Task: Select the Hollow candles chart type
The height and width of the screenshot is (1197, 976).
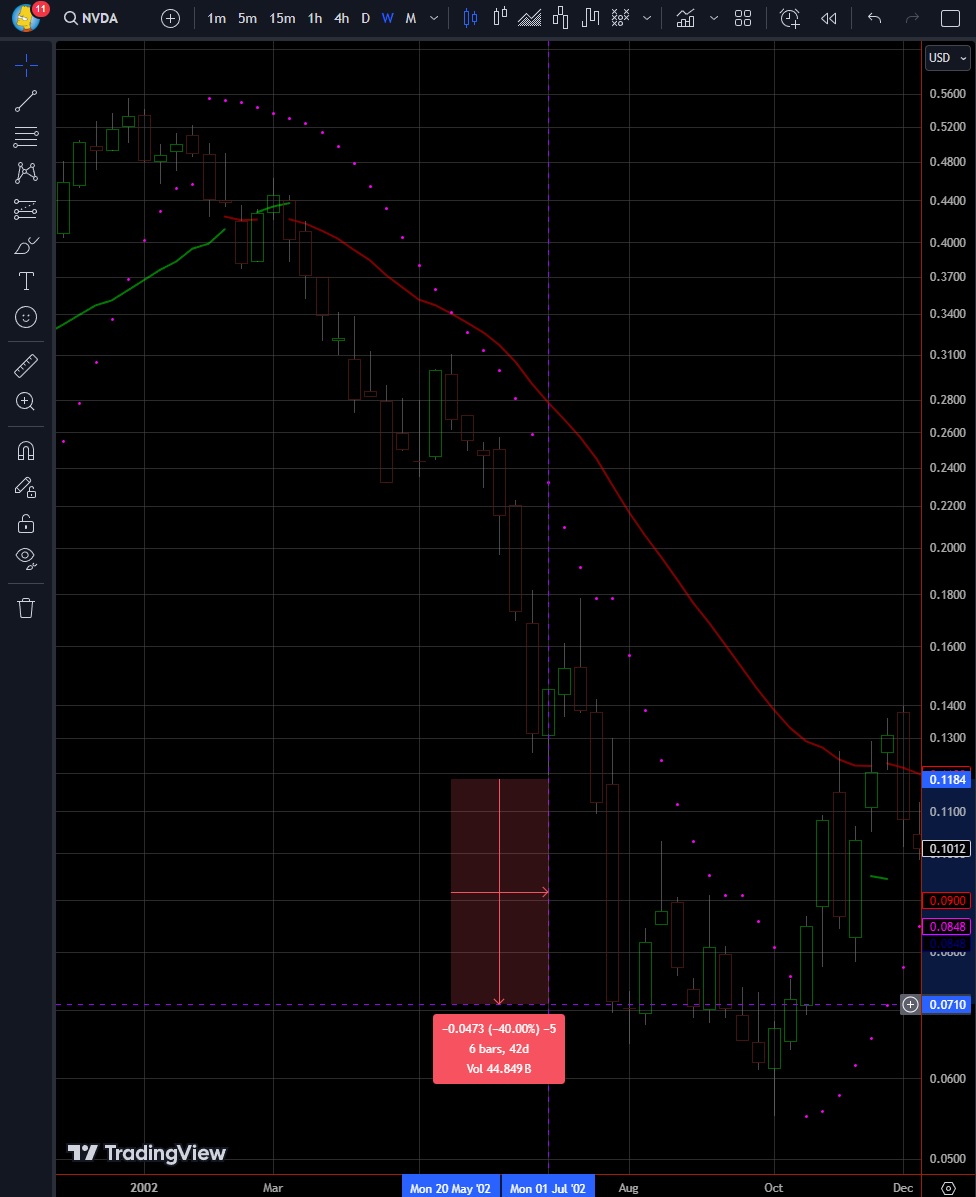Action: (501, 18)
